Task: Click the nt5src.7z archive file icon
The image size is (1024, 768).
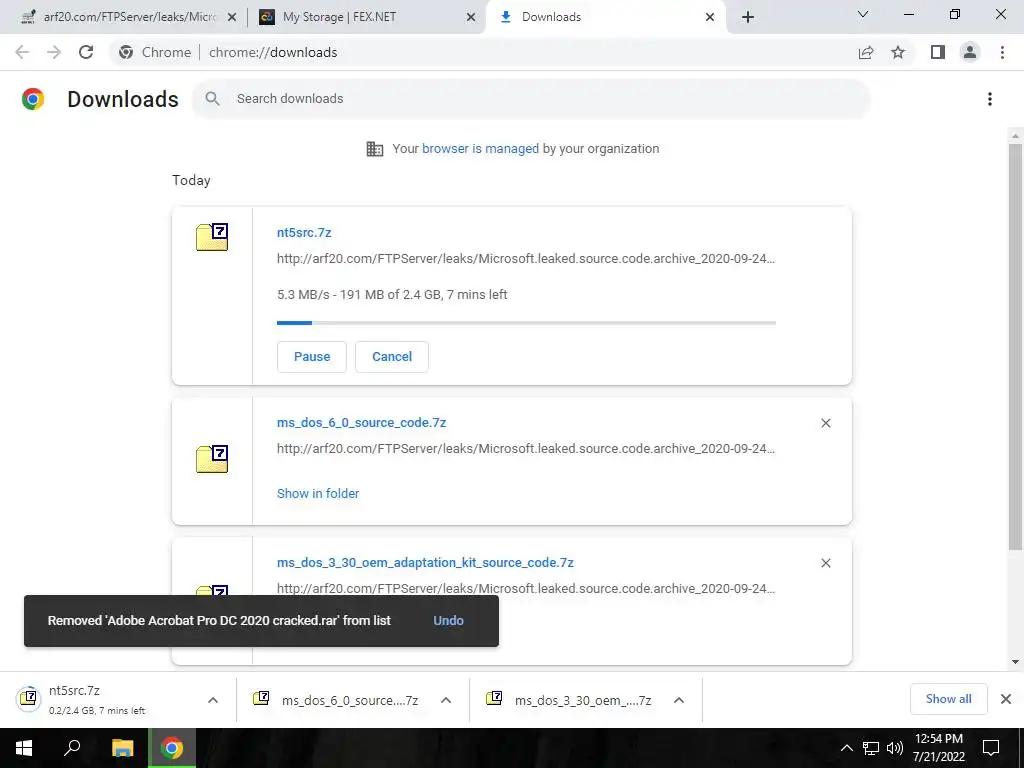Action: pyautogui.click(x=212, y=237)
